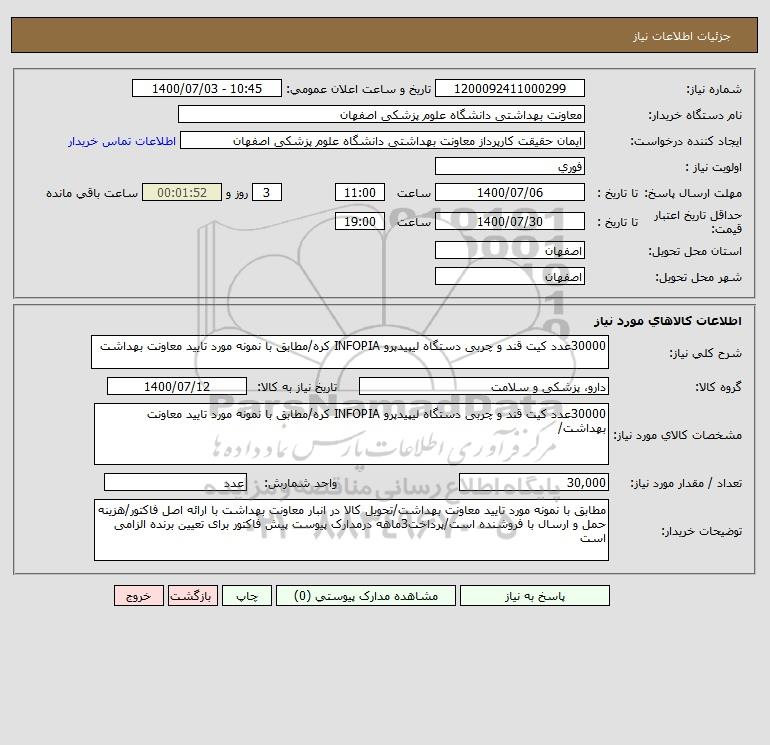Click the شرح کلی نیاز label
The height and width of the screenshot is (745, 770).
coord(706,353)
